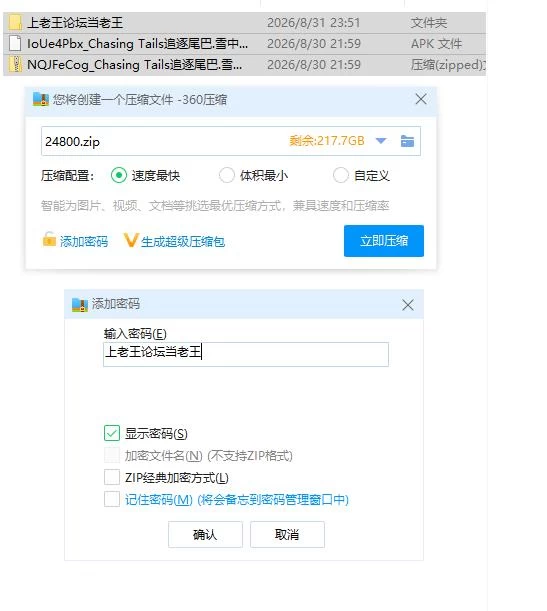Uncheck the 显示密码(S) checkbox
Image resolution: width=547 pixels, height=611 pixels.
(x=112, y=433)
